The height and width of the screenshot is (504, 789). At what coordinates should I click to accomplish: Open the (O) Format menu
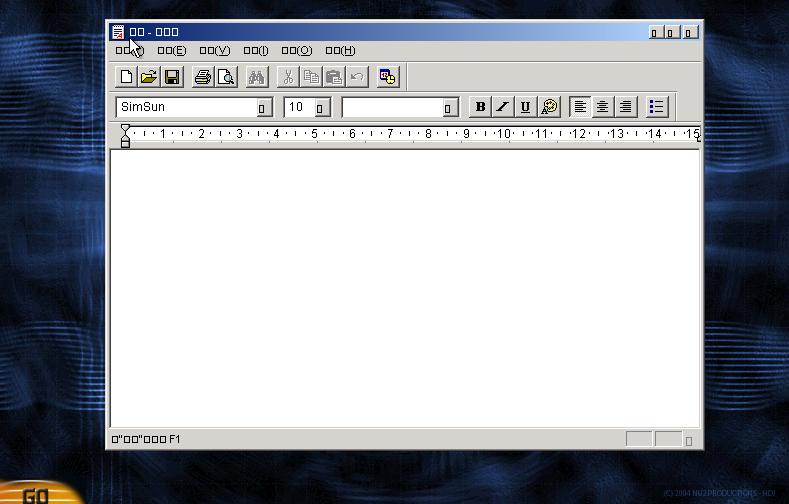(297, 50)
